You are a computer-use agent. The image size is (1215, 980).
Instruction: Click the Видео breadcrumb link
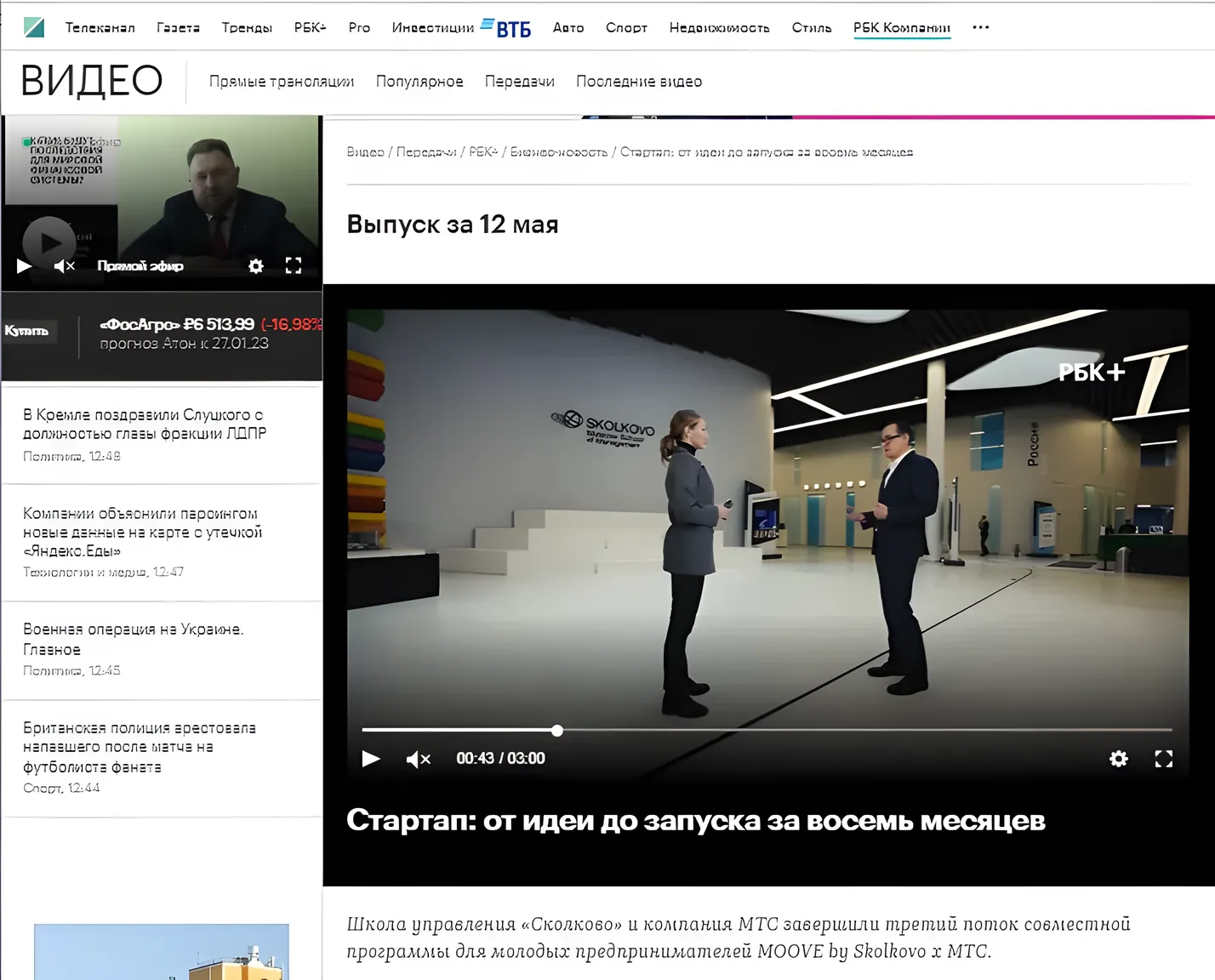(366, 152)
